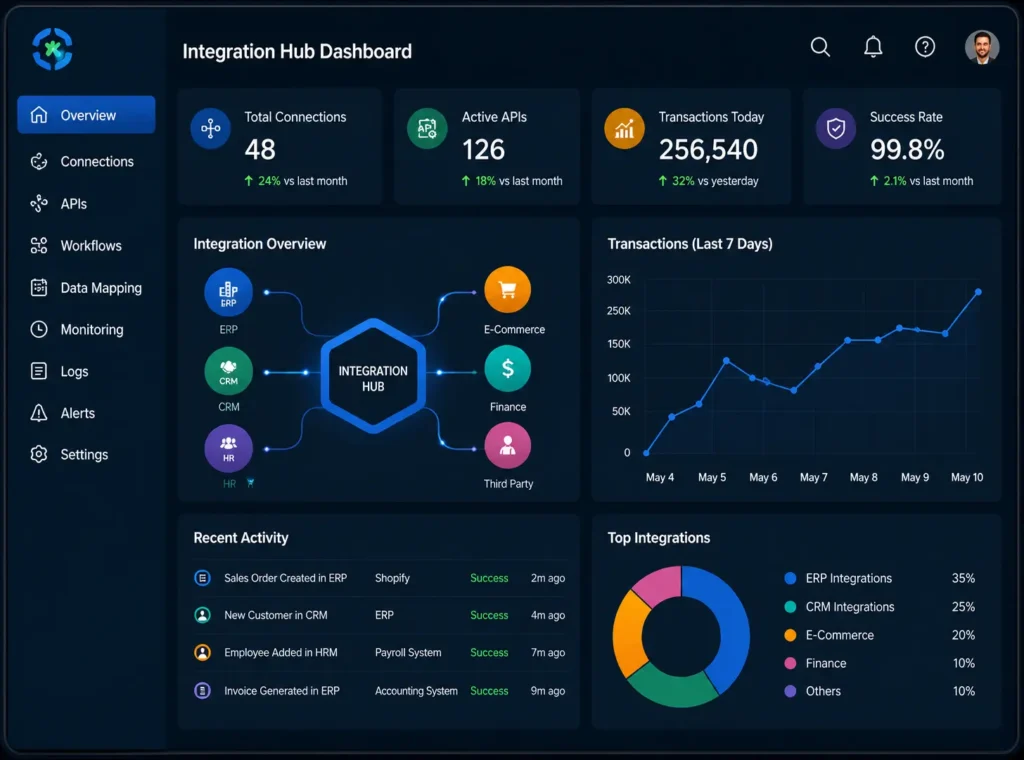Click the Finance dollar icon
Viewport: 1024px width, 760px height.
[507, 369]
